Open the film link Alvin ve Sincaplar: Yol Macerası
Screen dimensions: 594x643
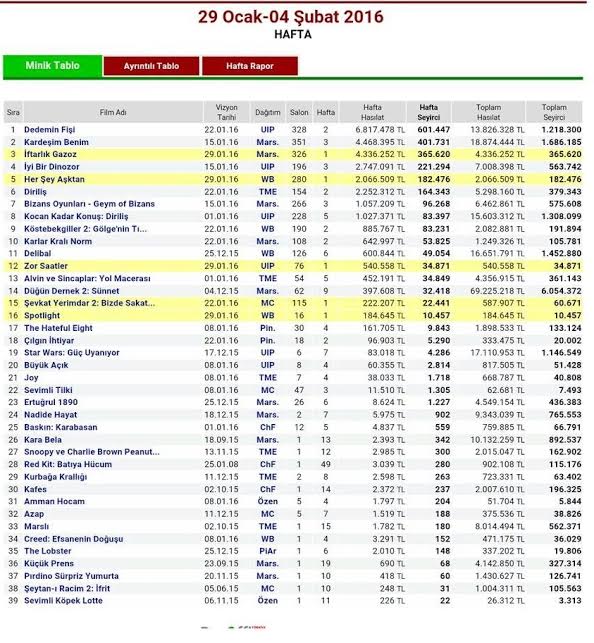click(87, 278)
